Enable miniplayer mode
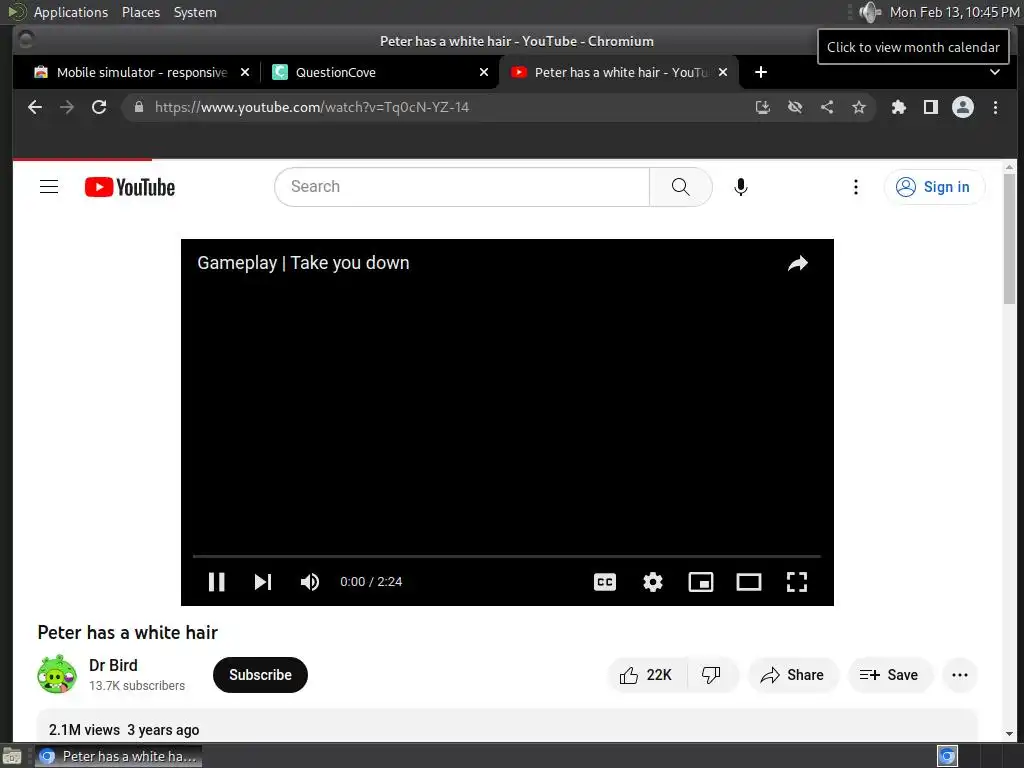This screenshot has width=1024, height=768. [701, 582]
